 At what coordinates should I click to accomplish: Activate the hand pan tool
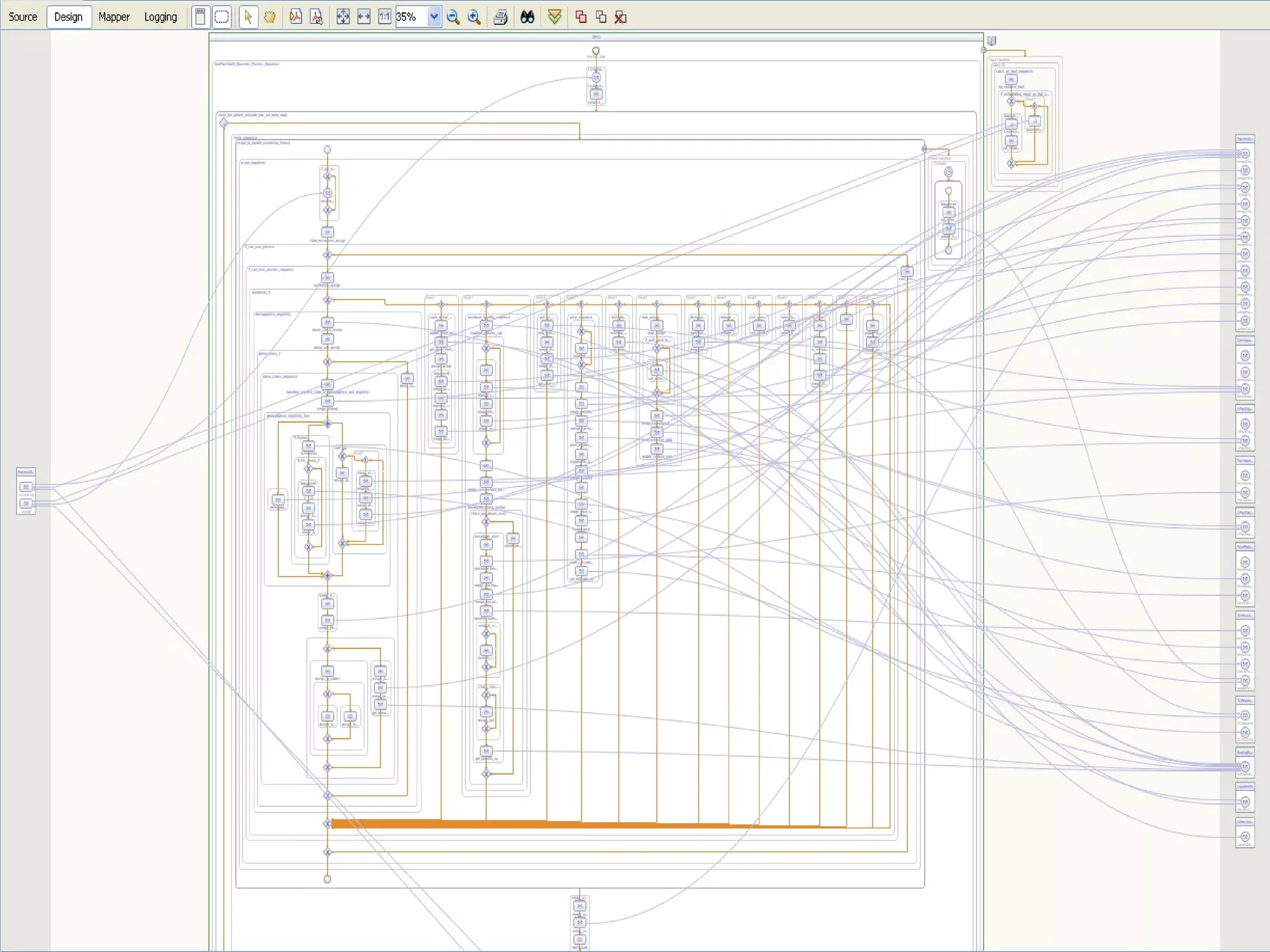tap(269, 17)
